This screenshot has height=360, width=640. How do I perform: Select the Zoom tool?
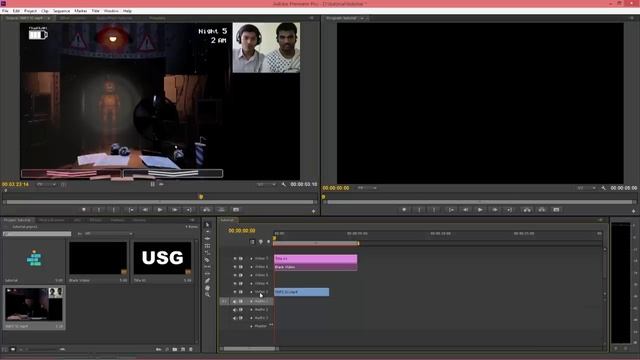click(x=207, y=295)
